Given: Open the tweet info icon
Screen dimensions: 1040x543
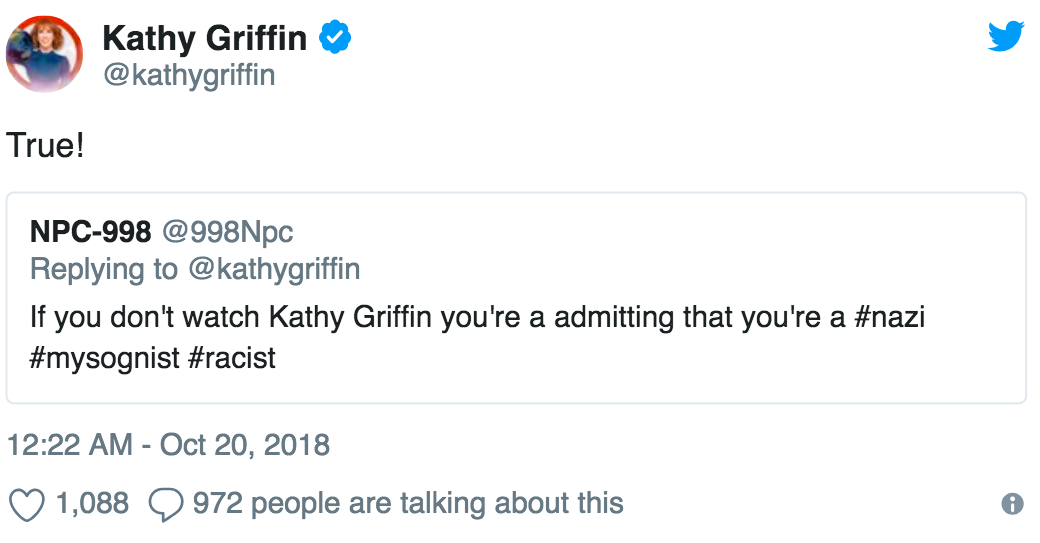Looking at the screenshot, I should point(1012,504).
